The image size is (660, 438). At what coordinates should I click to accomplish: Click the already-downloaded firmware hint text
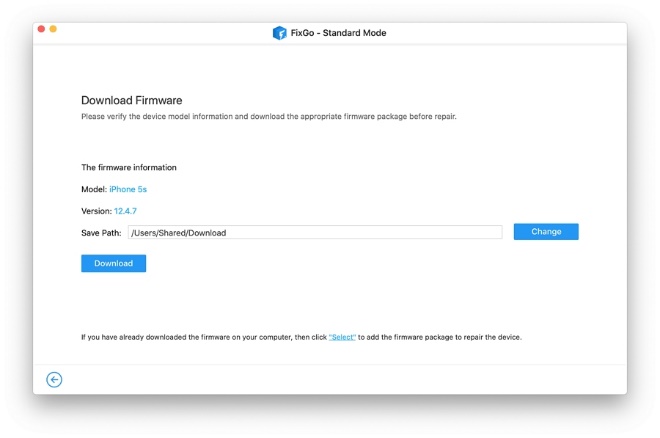pyautogui.click(x=200, y=337)
